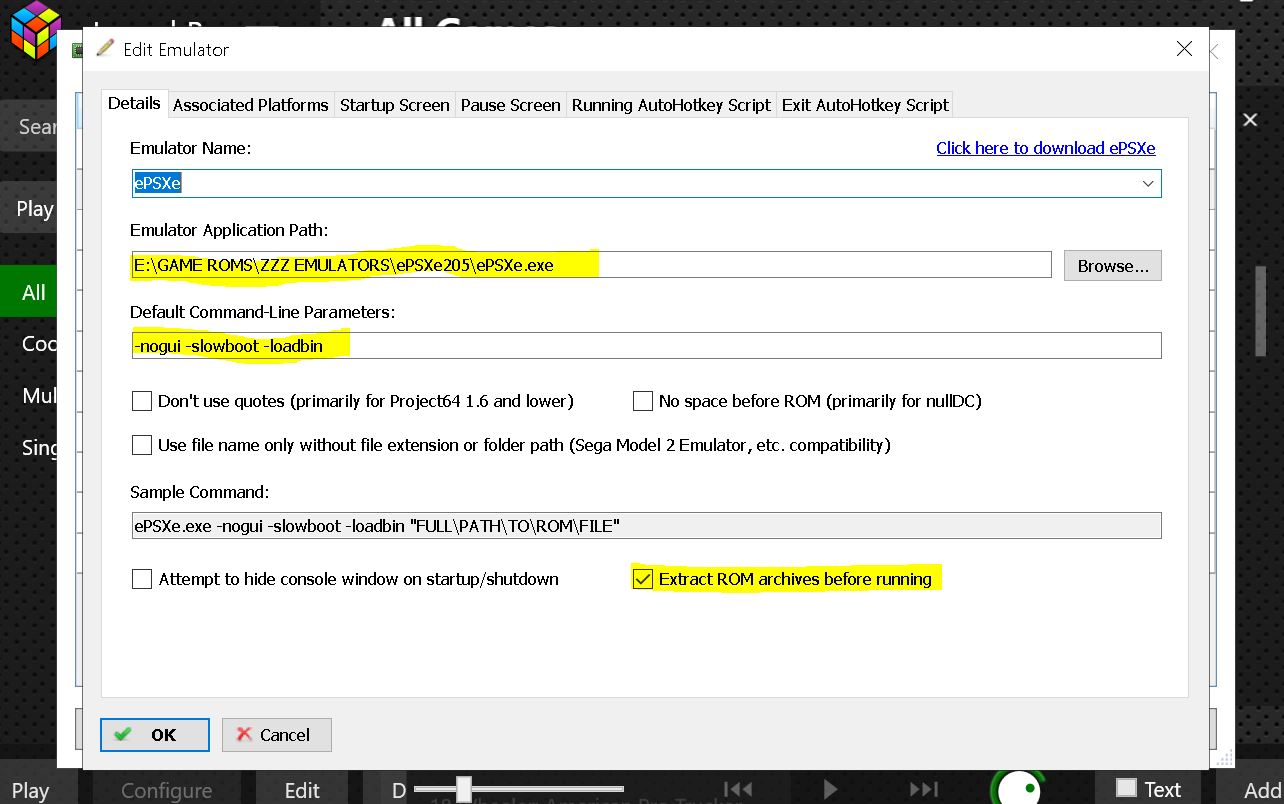
Task: Click Play in the bottom left bar
Action: [x=30, y=790]
